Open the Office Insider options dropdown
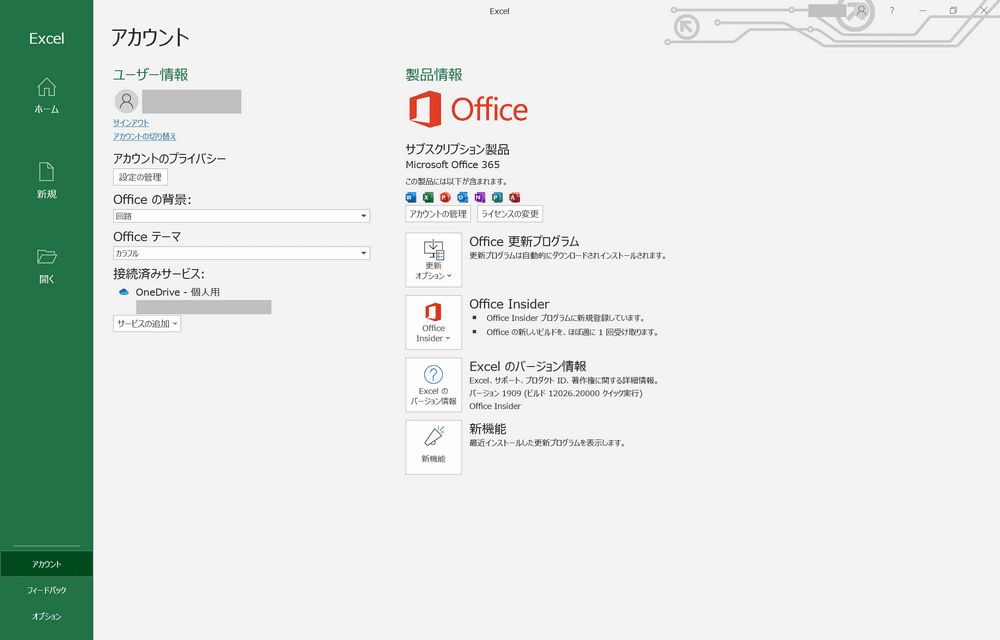The image size is (1000, 640). click(x=434, y=323)
